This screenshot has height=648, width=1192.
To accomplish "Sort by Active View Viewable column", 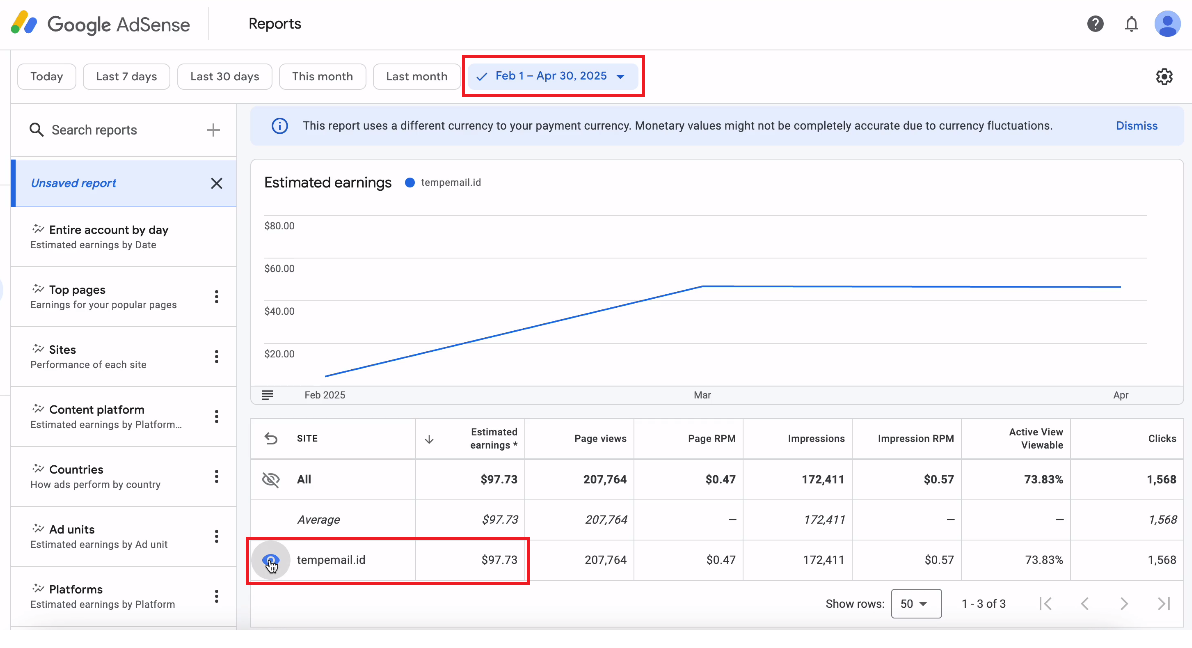I will click(1035, 439).
